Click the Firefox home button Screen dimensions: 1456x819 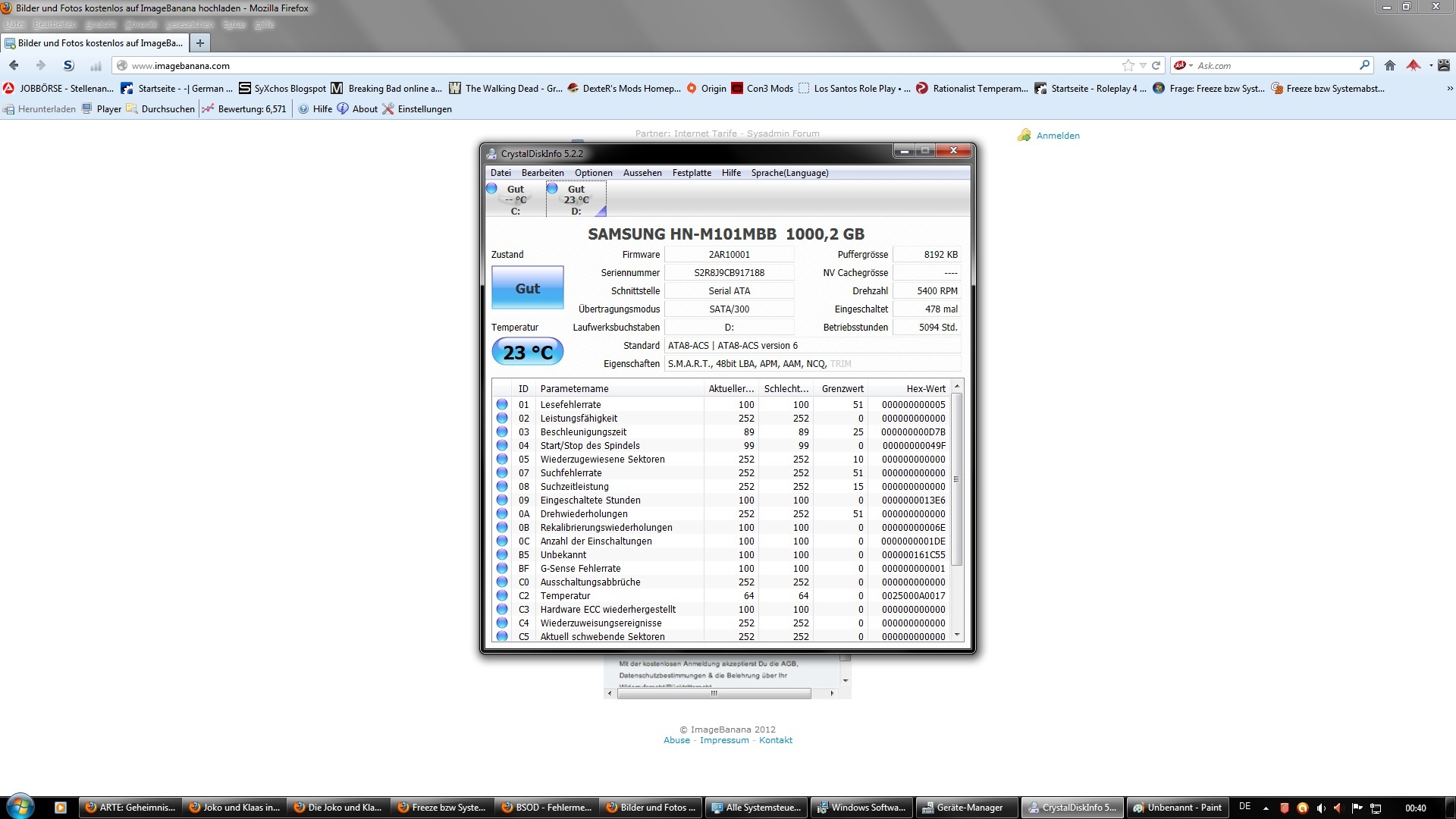click(1389, 66)
